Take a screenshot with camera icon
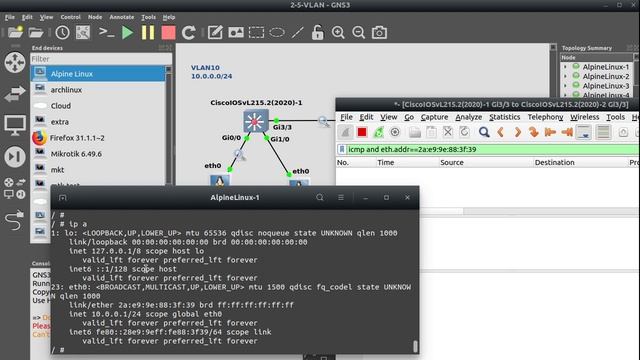 point(379,32)
